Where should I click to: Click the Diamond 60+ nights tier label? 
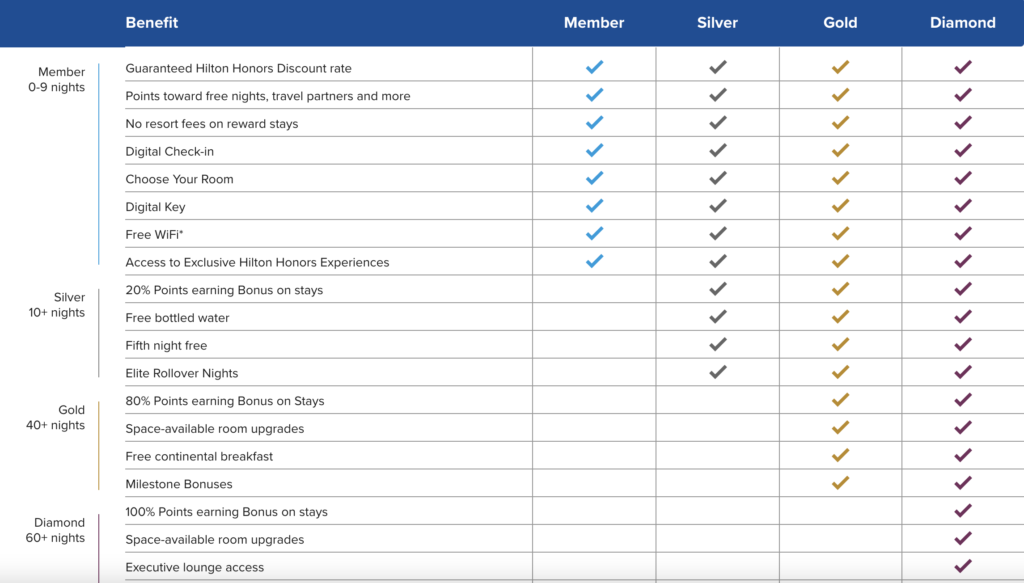[x=56, y=530]
